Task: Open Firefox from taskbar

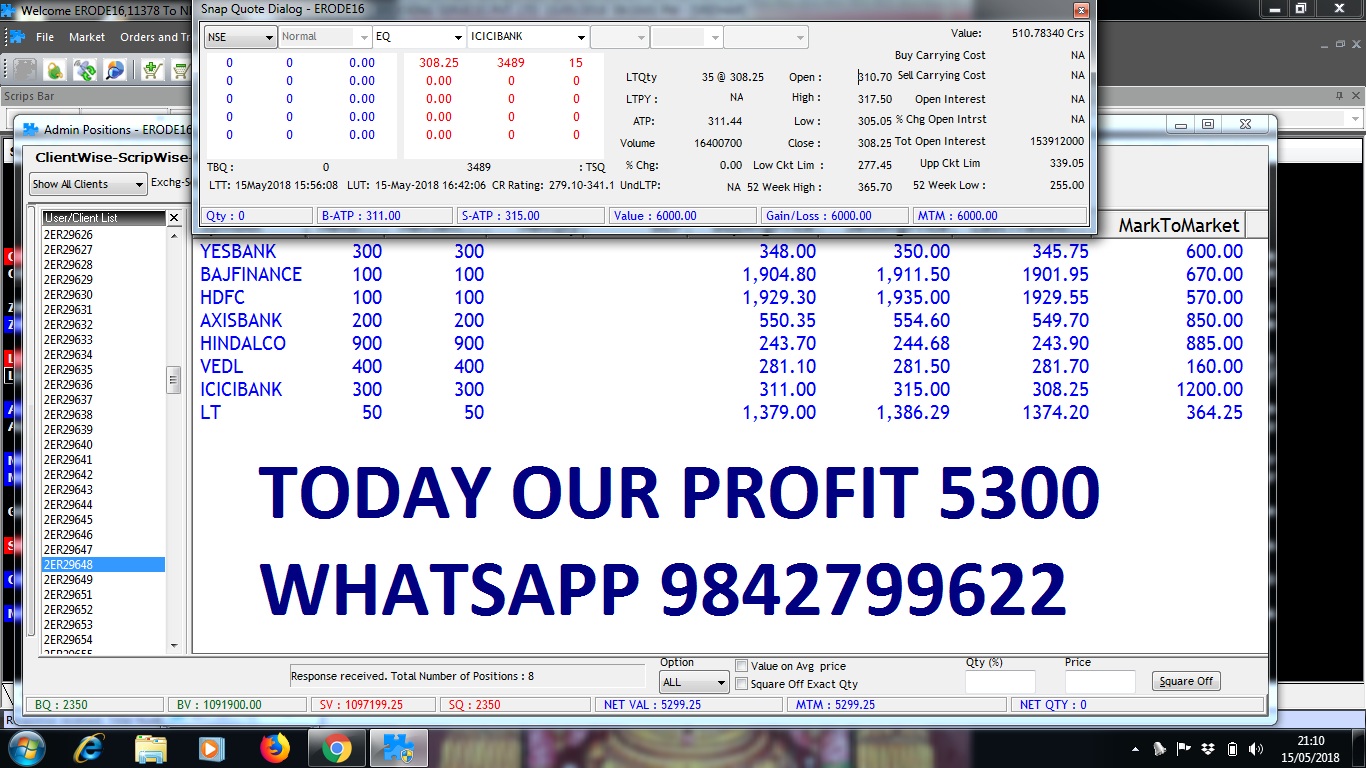Action: tap(274, 747)
